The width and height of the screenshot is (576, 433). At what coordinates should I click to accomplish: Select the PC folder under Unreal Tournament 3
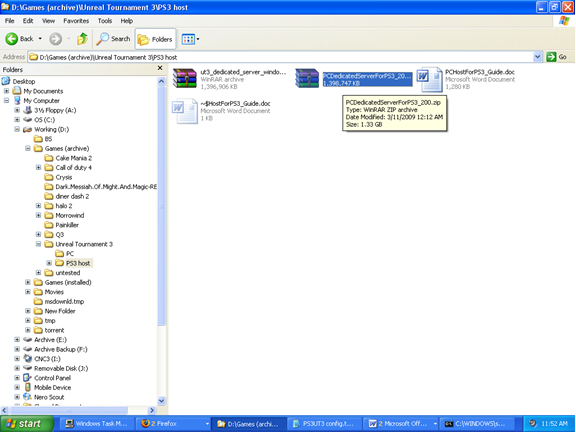[70, 253]
